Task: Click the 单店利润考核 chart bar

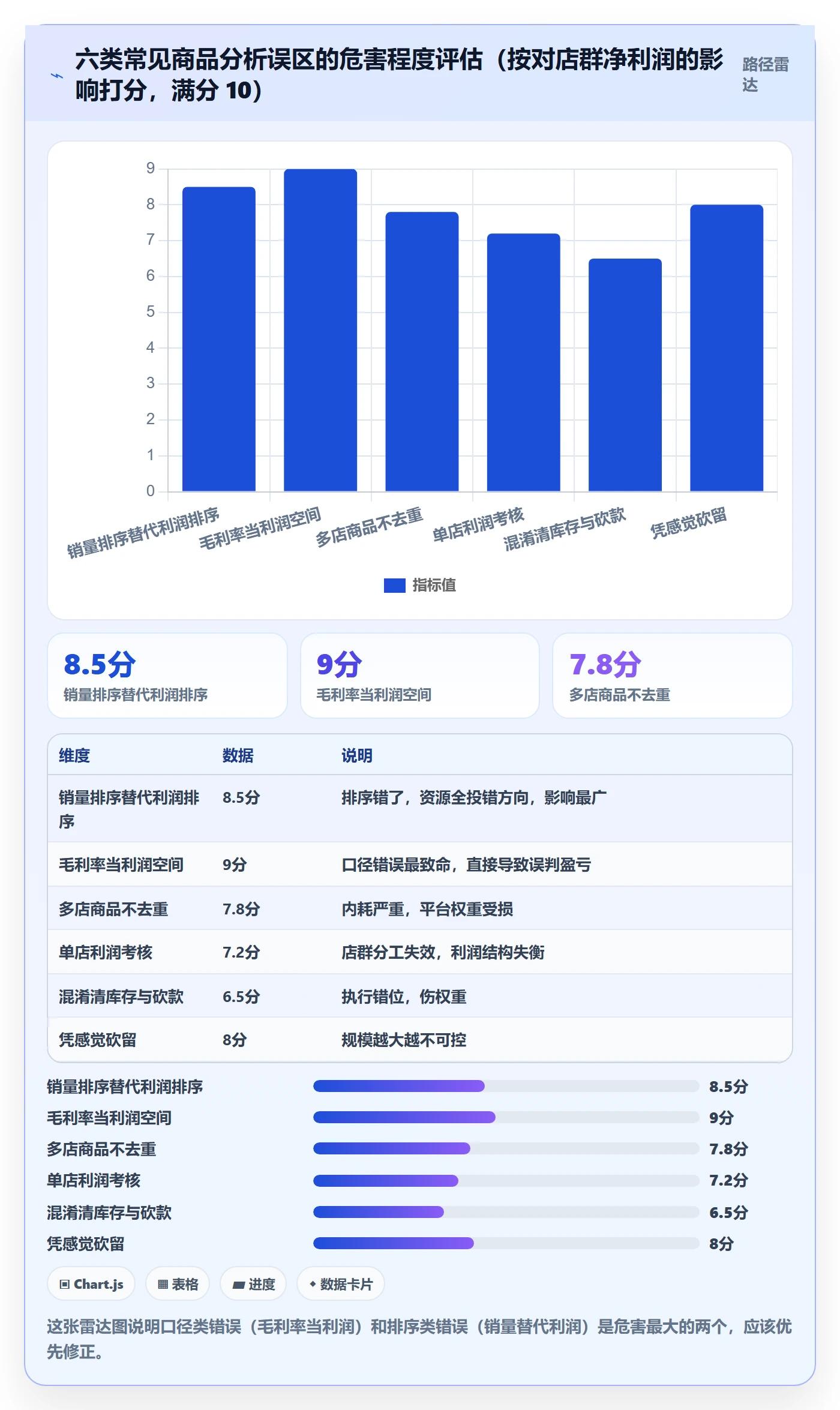Action: (523, 362)
